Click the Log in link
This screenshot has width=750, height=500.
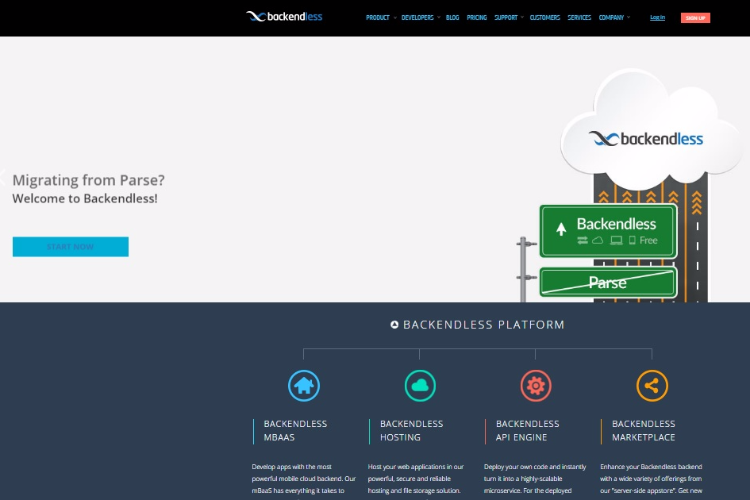[x=657, y=18]
